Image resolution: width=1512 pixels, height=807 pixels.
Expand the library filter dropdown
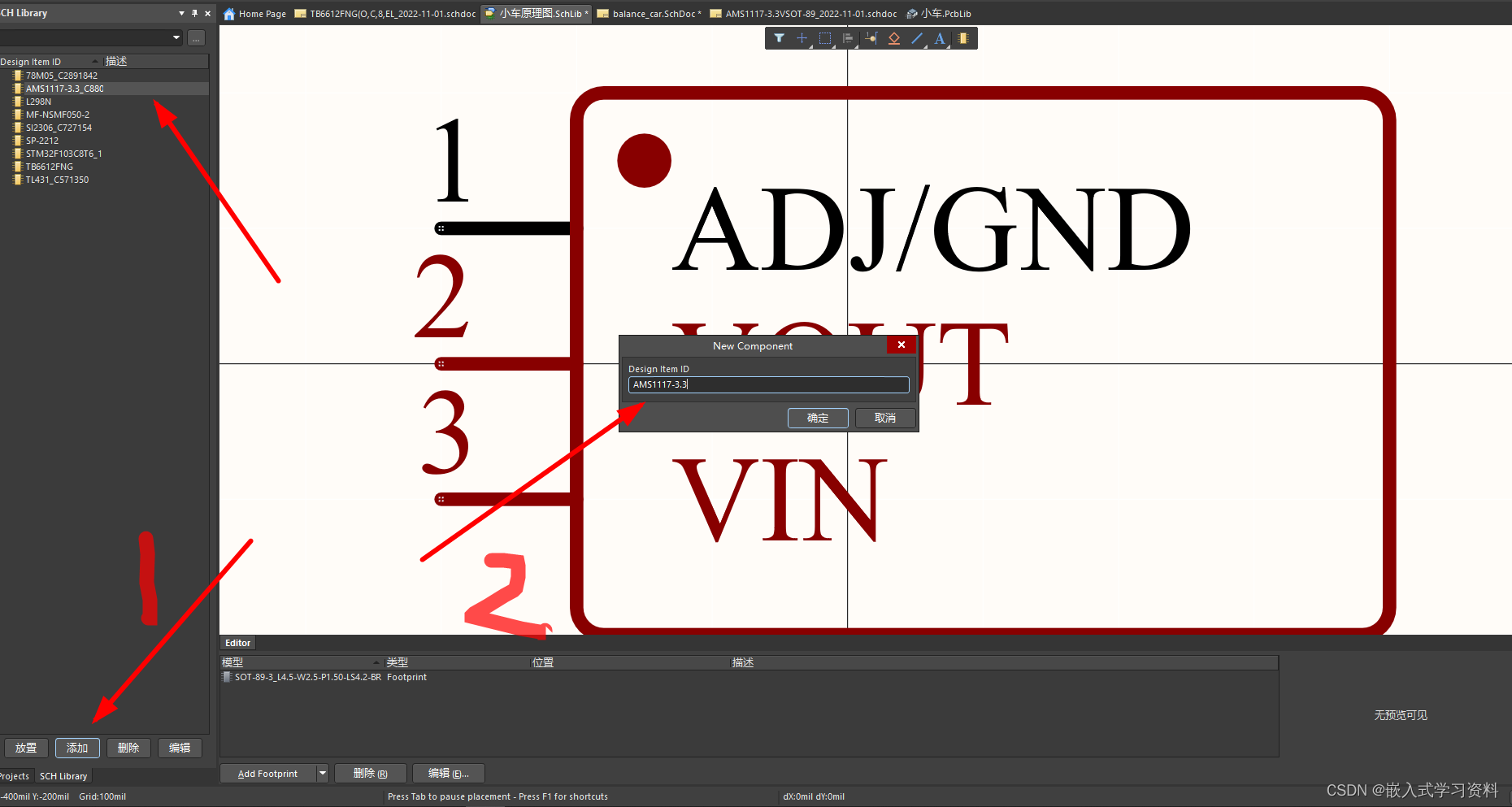pyautogui.click(x=176, y=37)
